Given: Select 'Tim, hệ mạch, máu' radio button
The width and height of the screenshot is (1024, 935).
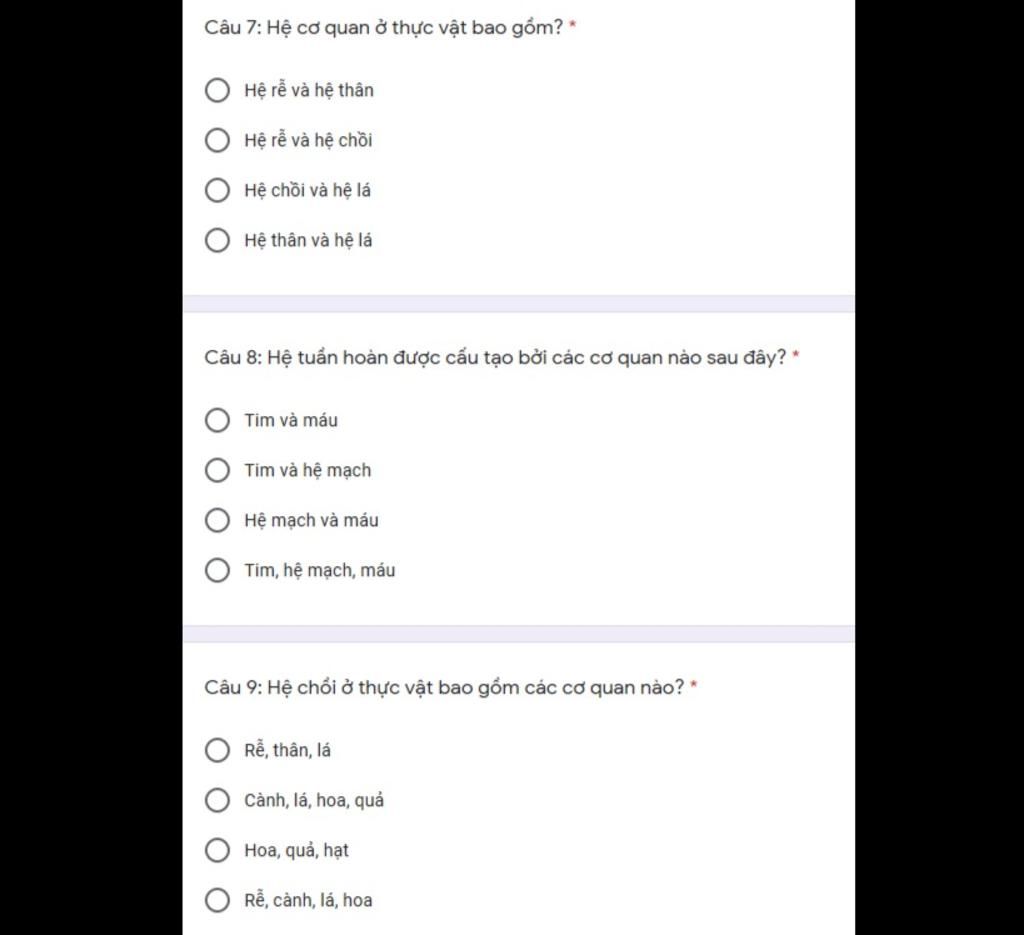Looking at the screenshot, I should point(217,570).
